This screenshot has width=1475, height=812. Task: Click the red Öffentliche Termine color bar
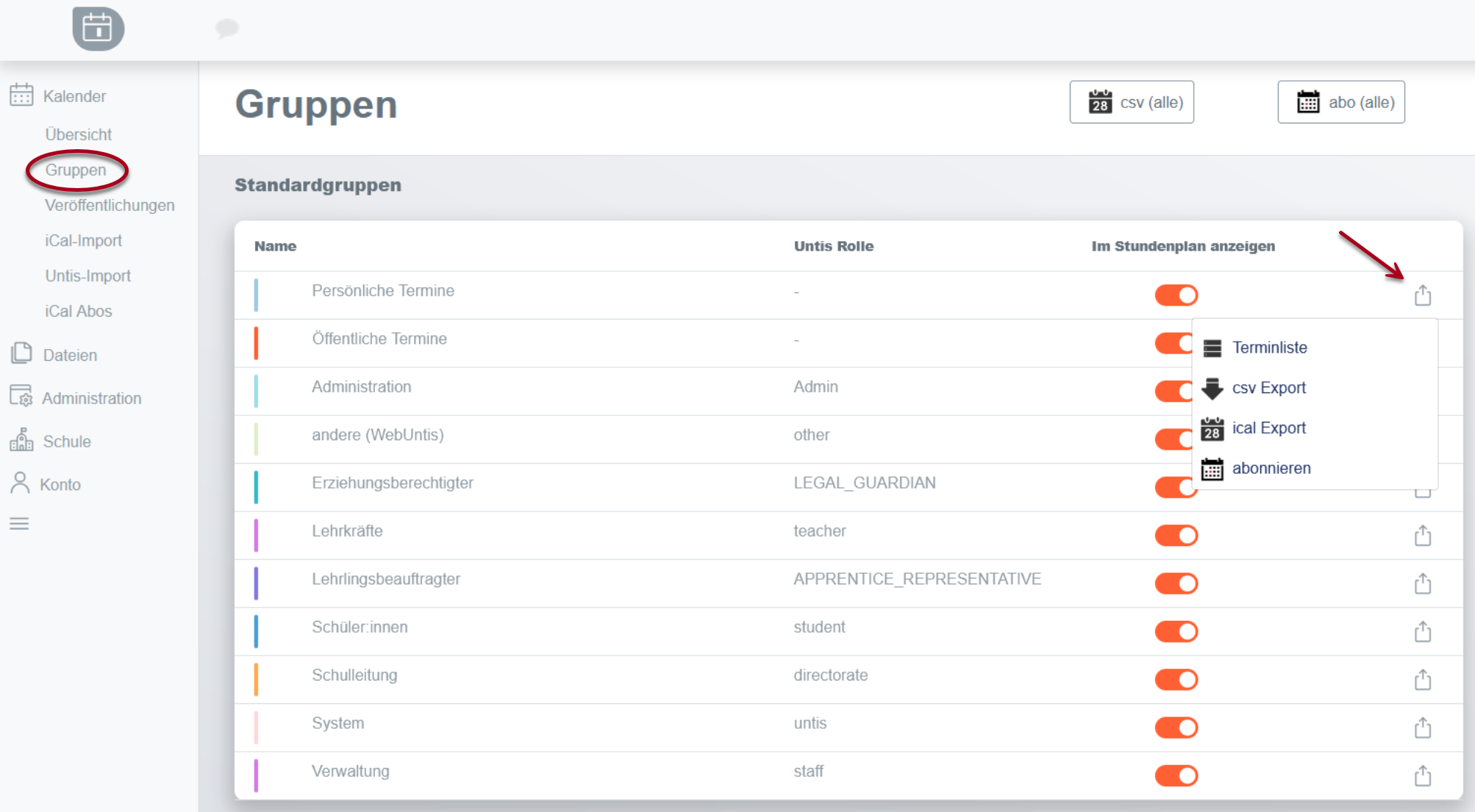pos(256,343)
